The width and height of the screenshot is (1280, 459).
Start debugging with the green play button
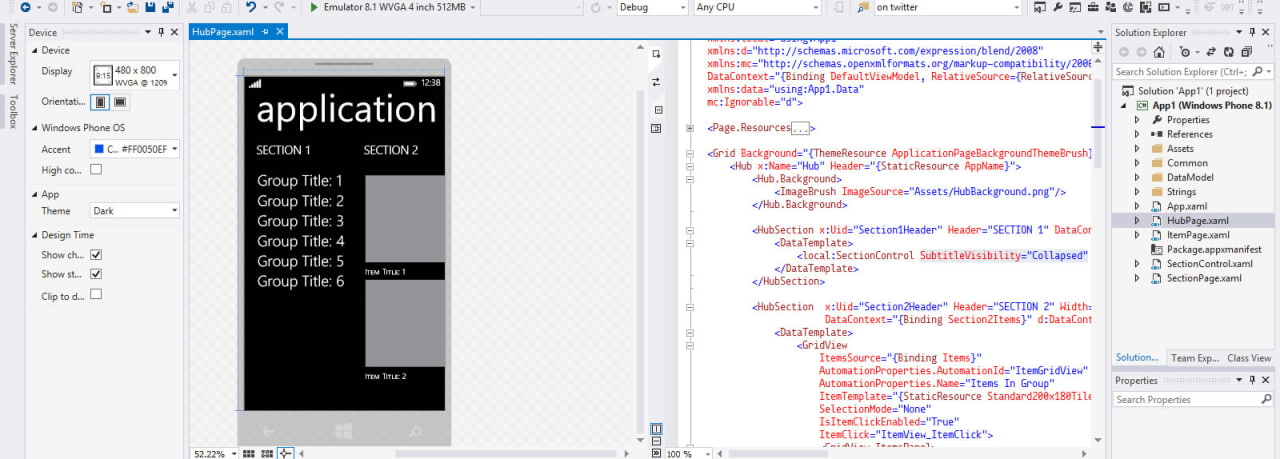314,7
